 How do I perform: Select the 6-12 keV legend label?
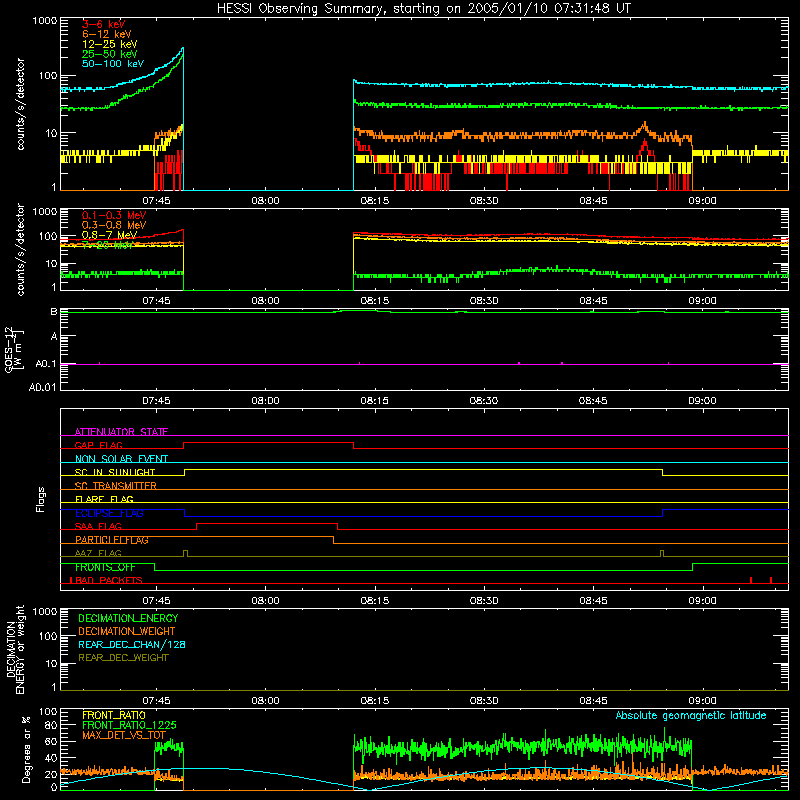coord(107,34)
